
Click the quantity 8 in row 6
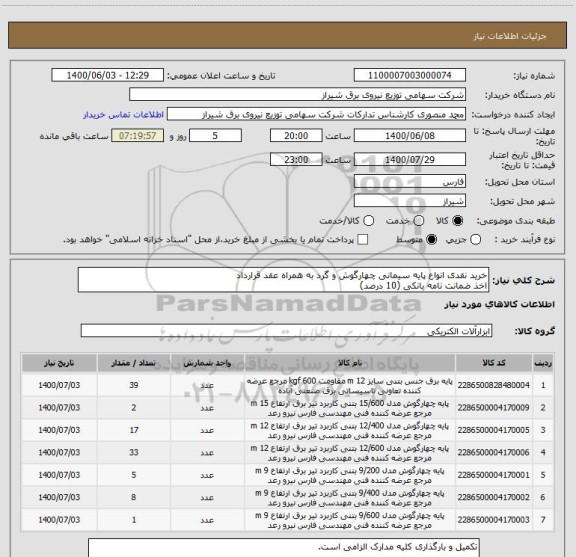pyautogui.click(x=134, y=497)
